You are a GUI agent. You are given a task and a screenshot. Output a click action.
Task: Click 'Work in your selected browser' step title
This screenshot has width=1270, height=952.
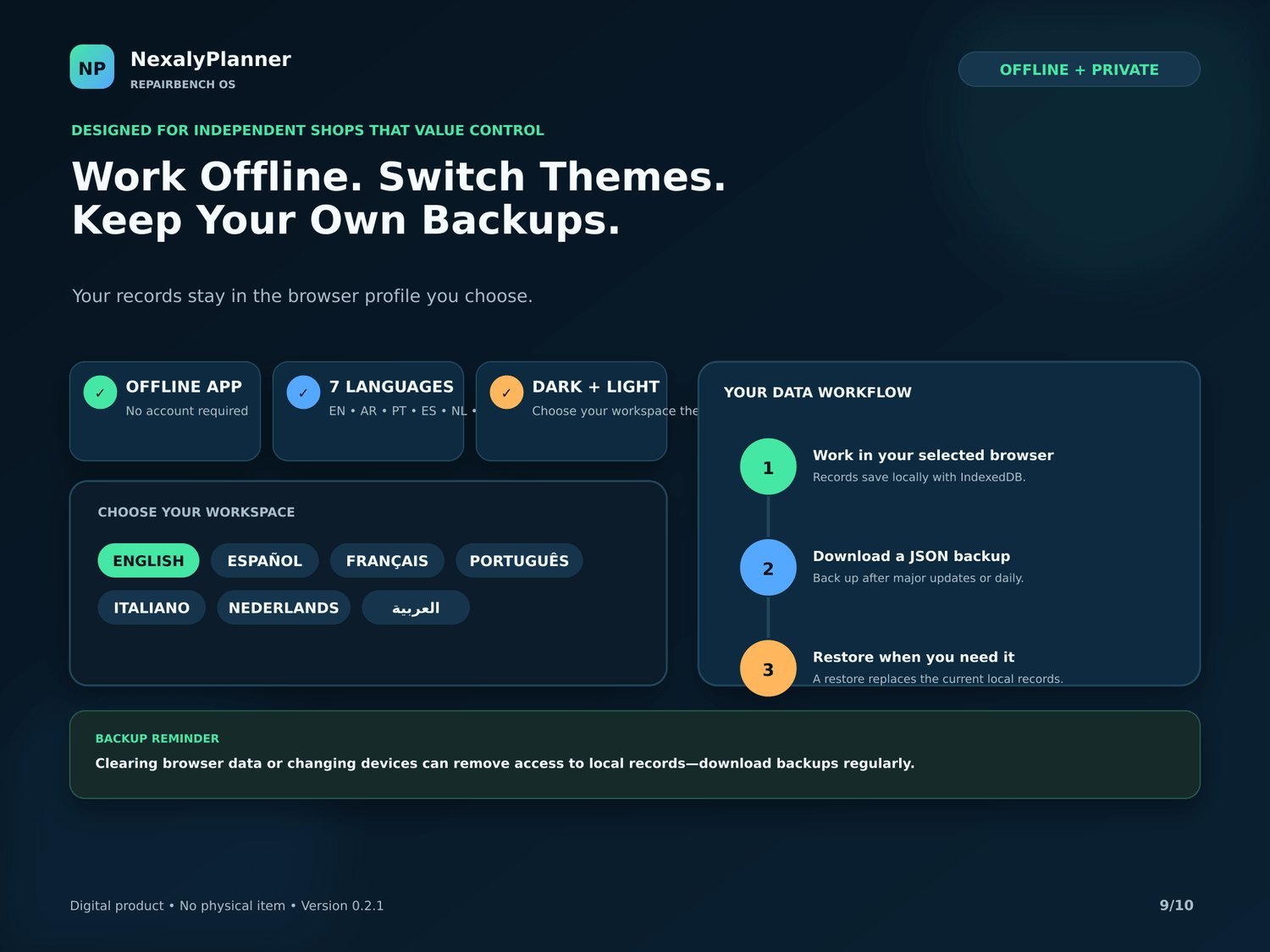click(933, 455)
